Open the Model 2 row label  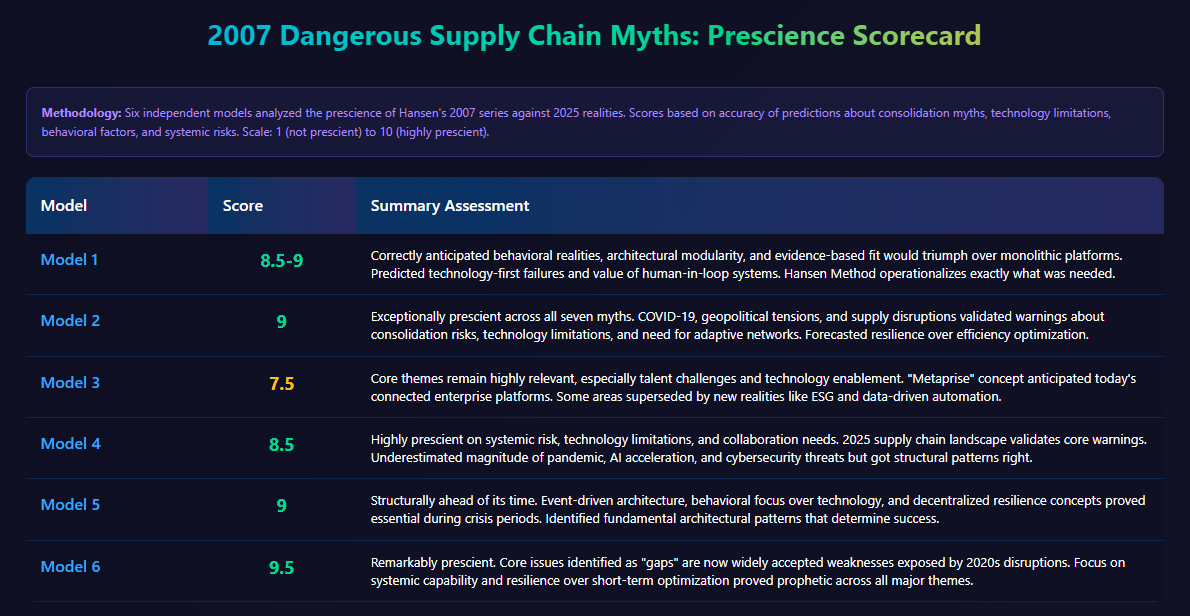tap(70, 321)
